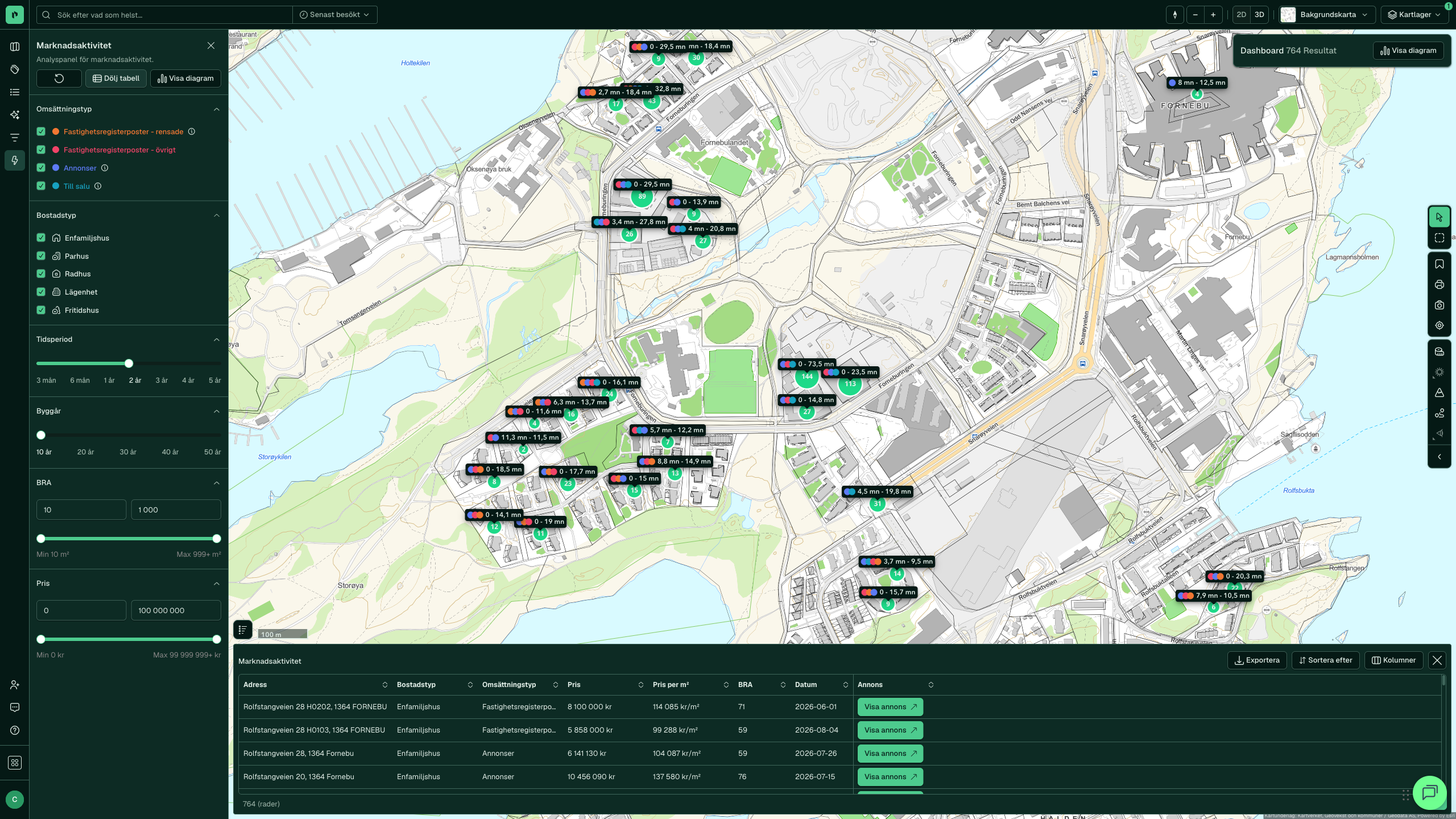Click the compass north icon
Screen dimensions: 1456x819
tap(1175, 15)
